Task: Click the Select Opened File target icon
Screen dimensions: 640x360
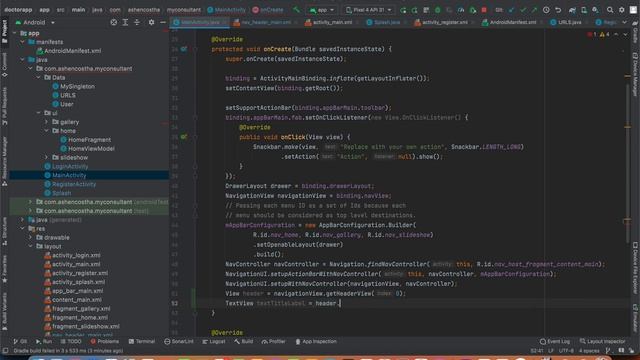Action: (113, 22)
